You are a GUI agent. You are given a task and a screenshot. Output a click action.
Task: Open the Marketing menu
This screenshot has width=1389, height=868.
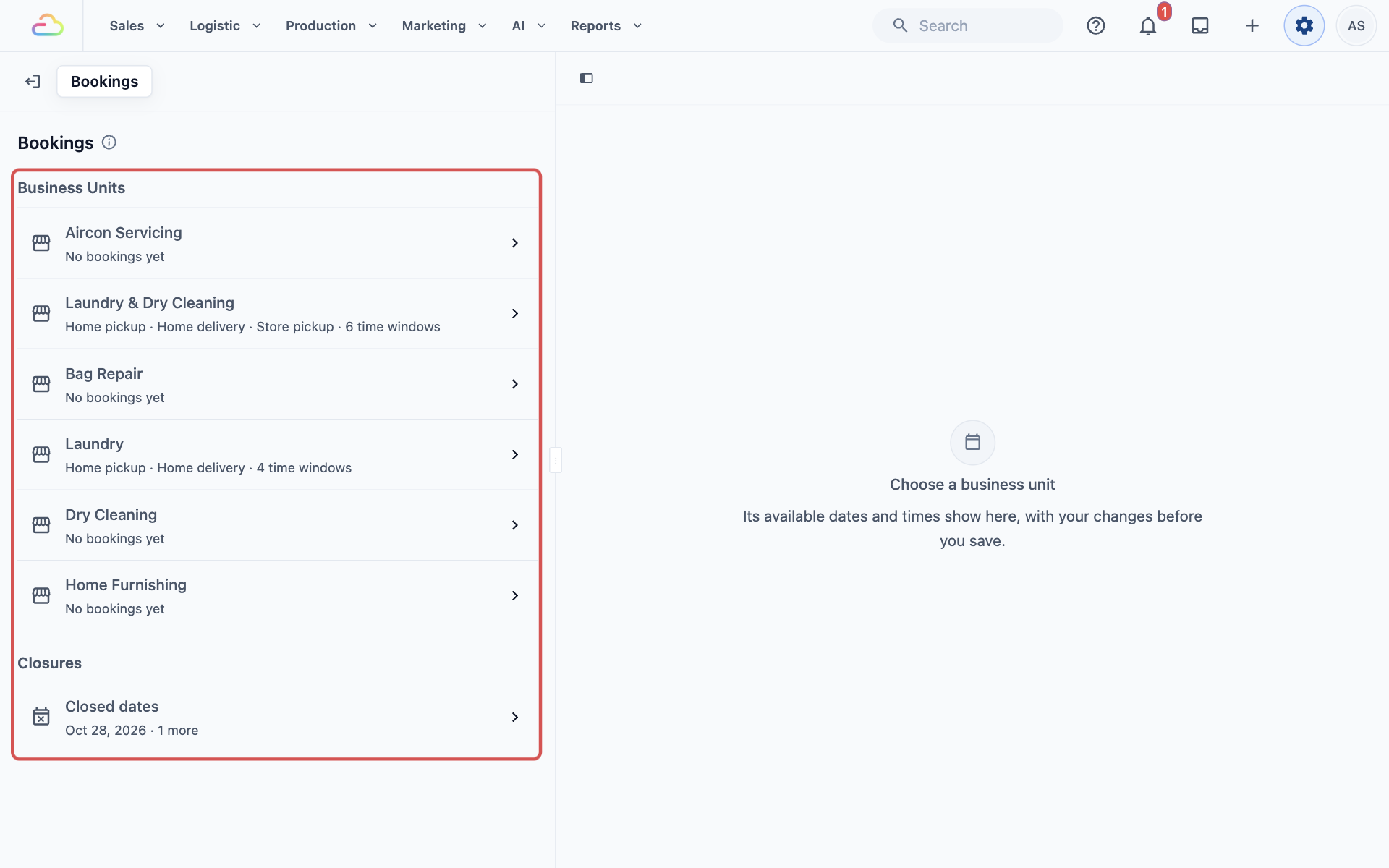click(444, 26)
